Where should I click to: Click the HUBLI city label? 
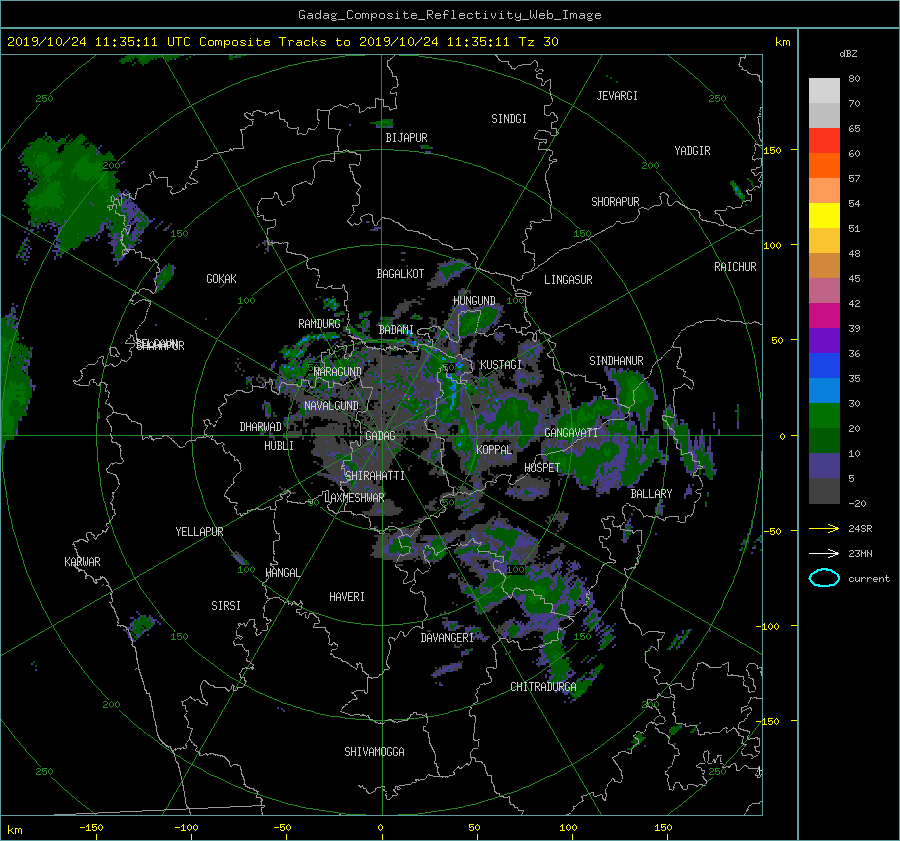(279, 446)
